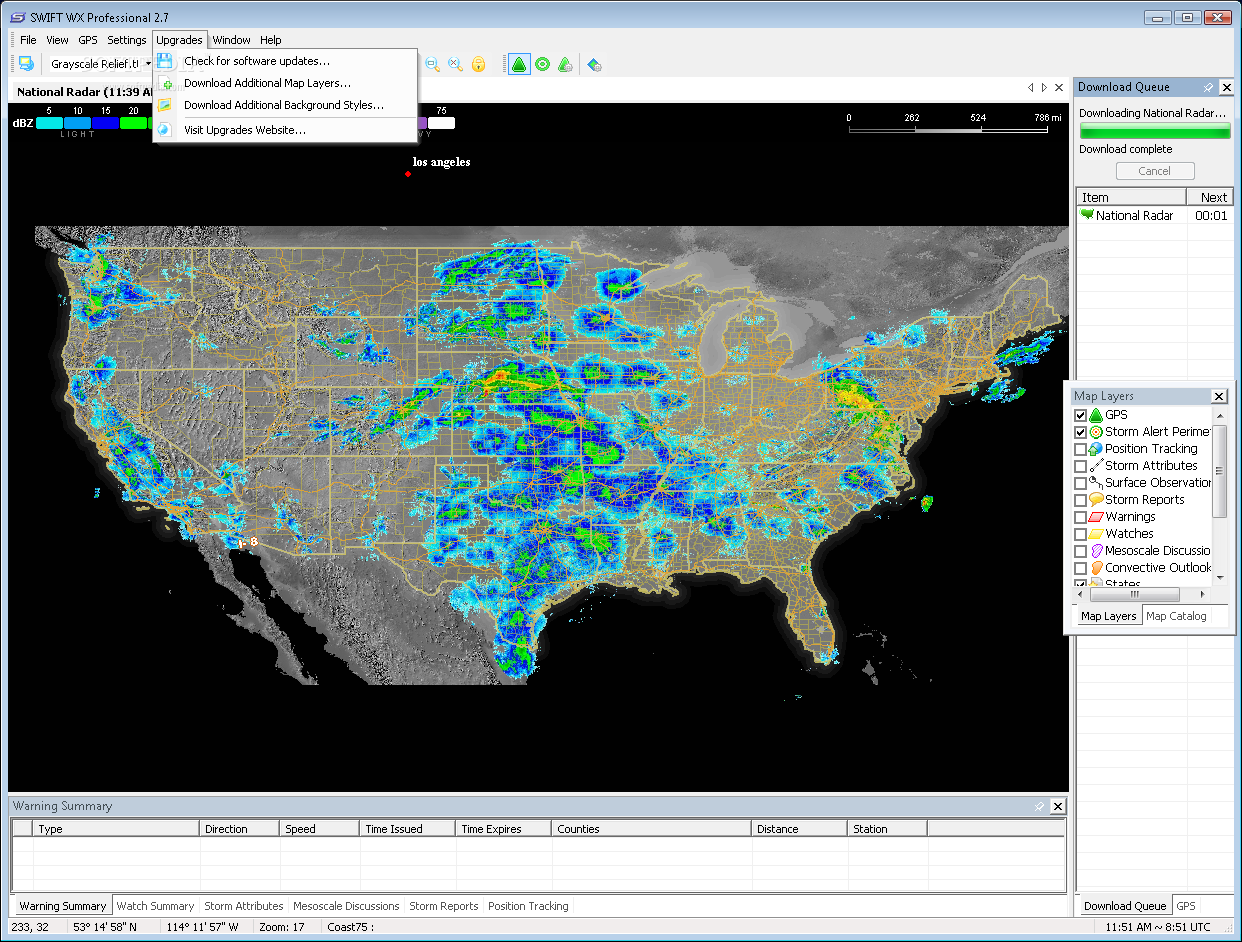Click the pin icon in Warning Summary header

(x=1039, y=806)
